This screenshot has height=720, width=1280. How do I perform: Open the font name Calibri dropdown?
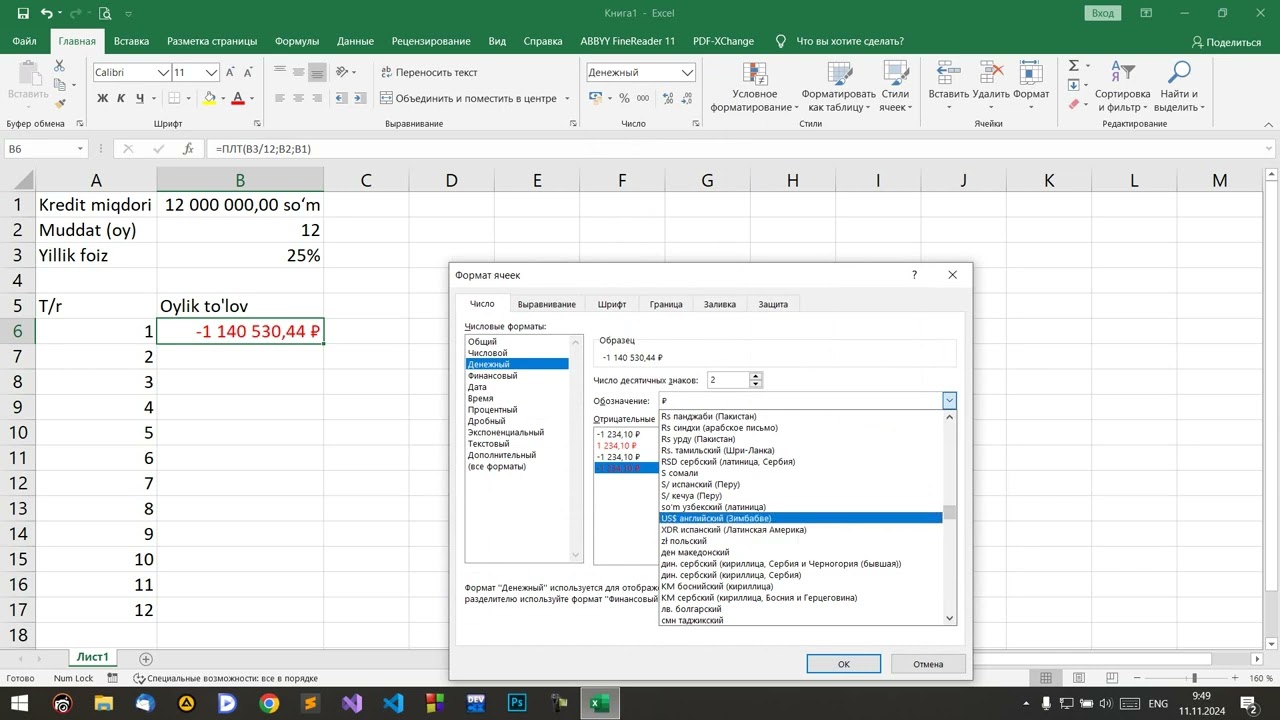click(163, 72)
